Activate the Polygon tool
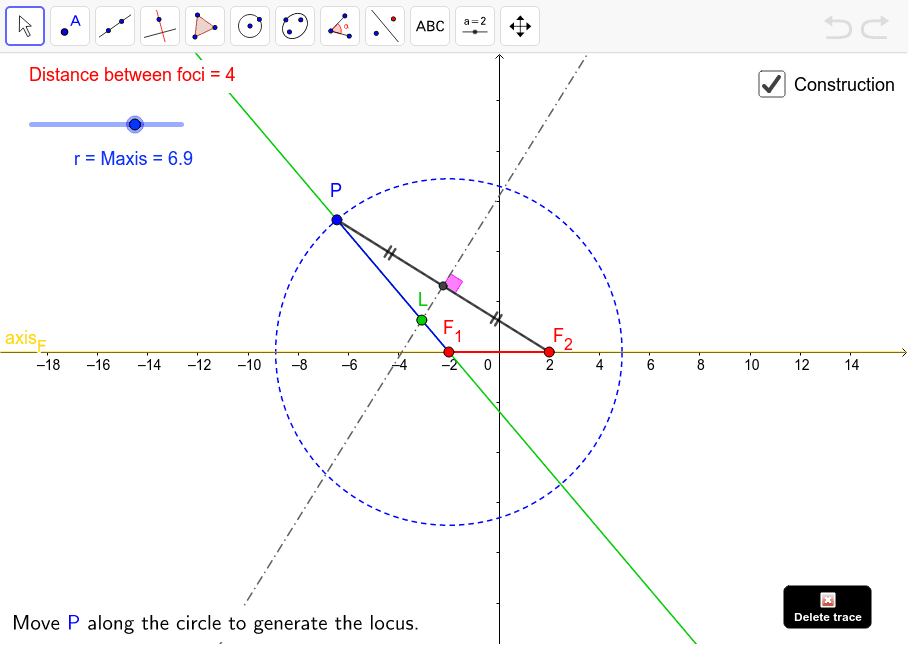909x646 pixels. 205,26
